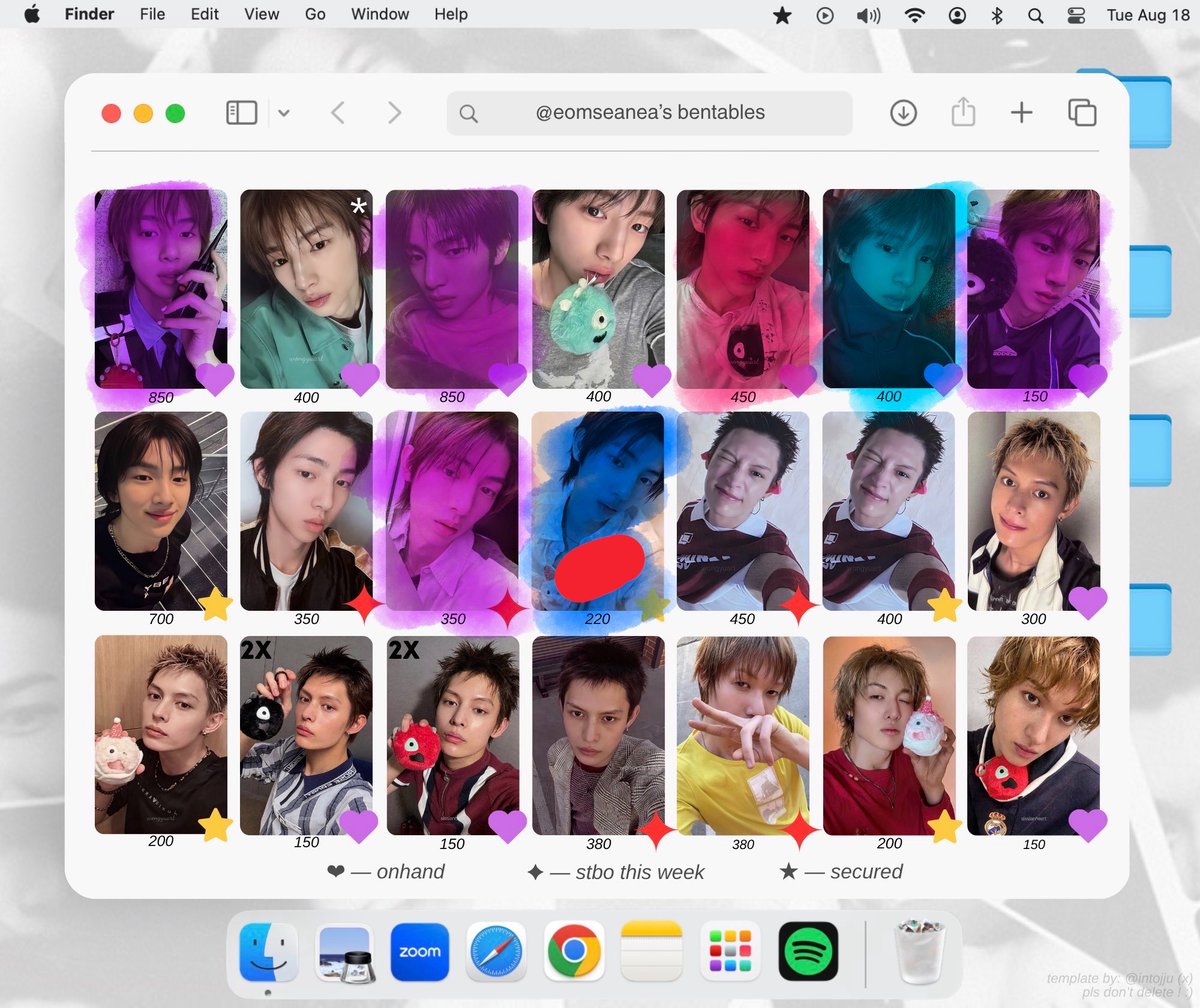Click the share icon in the toolbar
The image size is (1200, 1008).
click(963, 112)
